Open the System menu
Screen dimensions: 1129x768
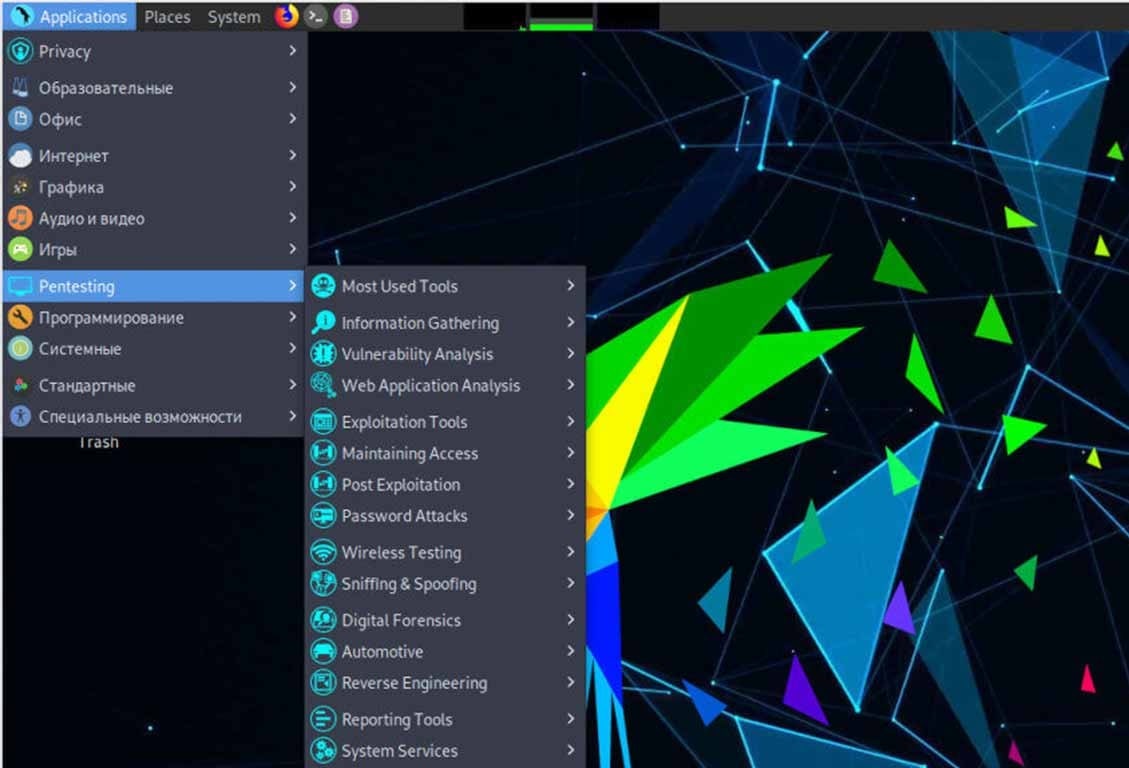tap(234, 17)
